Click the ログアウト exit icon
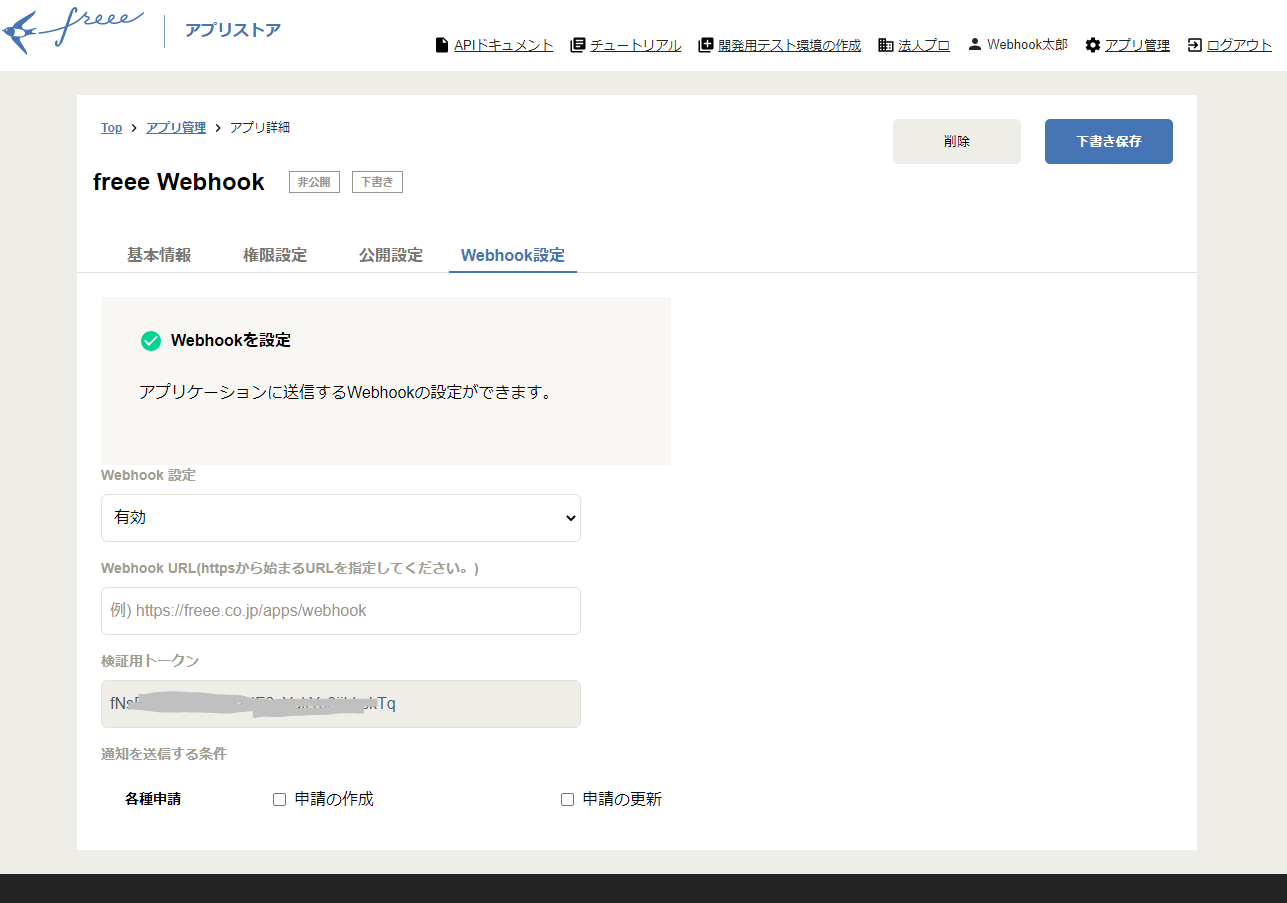The image size is (1287, 903). click(1195, 44)
